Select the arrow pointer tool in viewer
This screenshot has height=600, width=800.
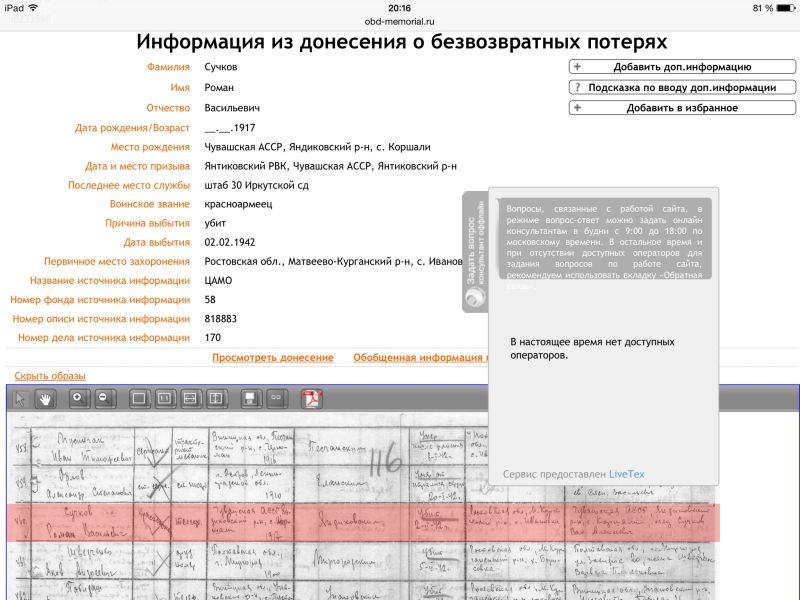tap(18, 398)
